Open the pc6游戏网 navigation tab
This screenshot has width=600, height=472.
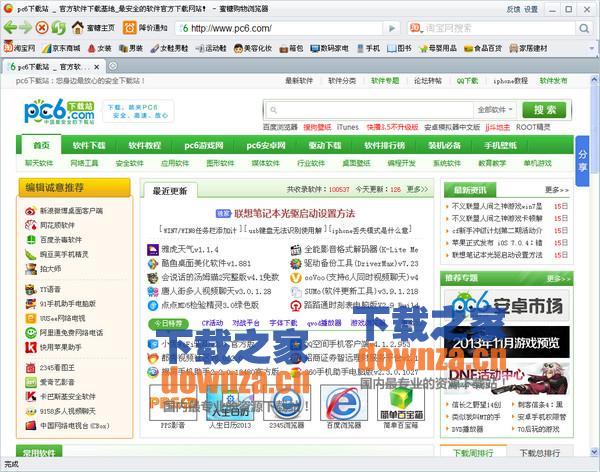click(x=204, y=145)
